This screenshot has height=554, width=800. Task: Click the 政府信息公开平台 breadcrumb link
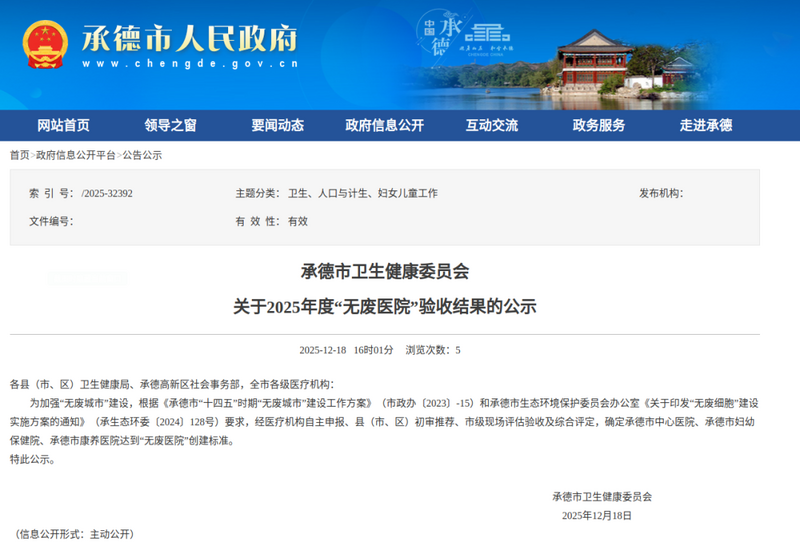pos(76,155)
